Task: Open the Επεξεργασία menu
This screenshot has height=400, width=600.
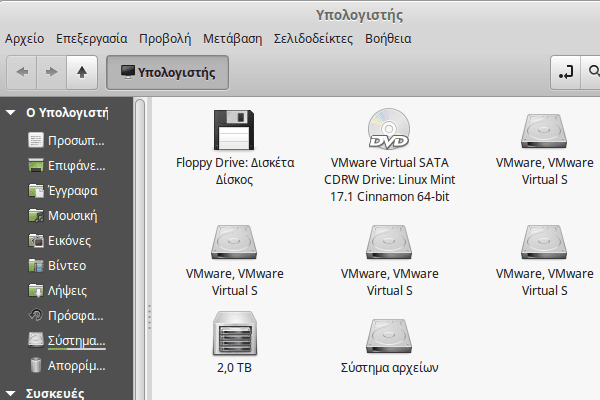Action: tap(91, 39)
